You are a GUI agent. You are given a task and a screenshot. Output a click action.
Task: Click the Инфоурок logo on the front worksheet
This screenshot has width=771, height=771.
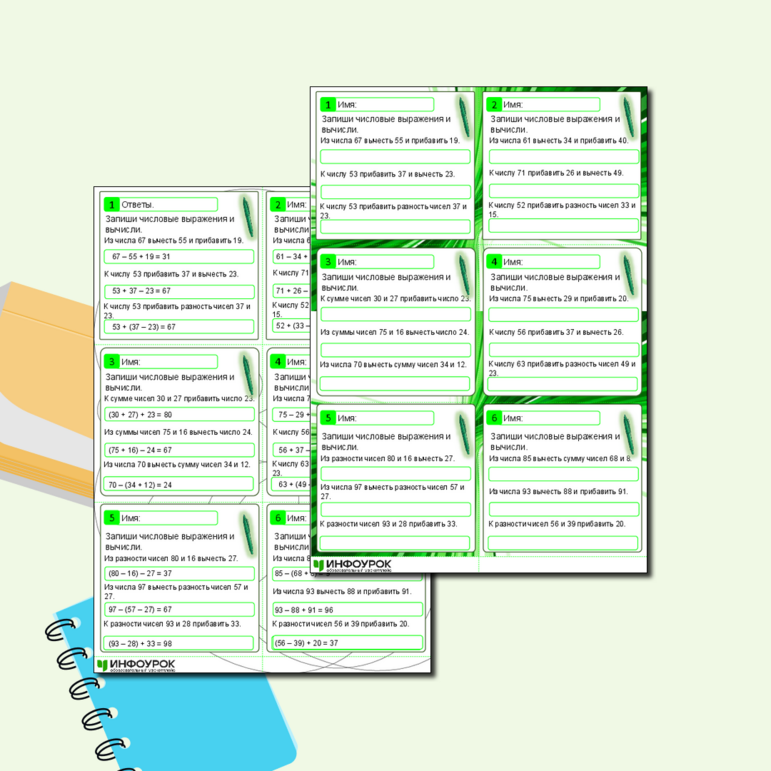[352, 566]
